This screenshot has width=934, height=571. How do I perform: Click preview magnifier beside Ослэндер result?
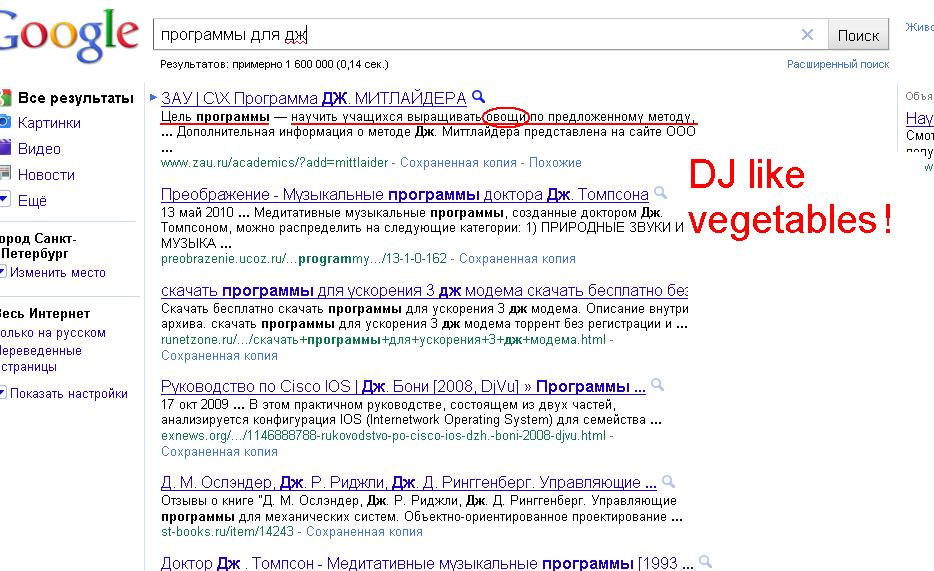(x=668, y=481)
